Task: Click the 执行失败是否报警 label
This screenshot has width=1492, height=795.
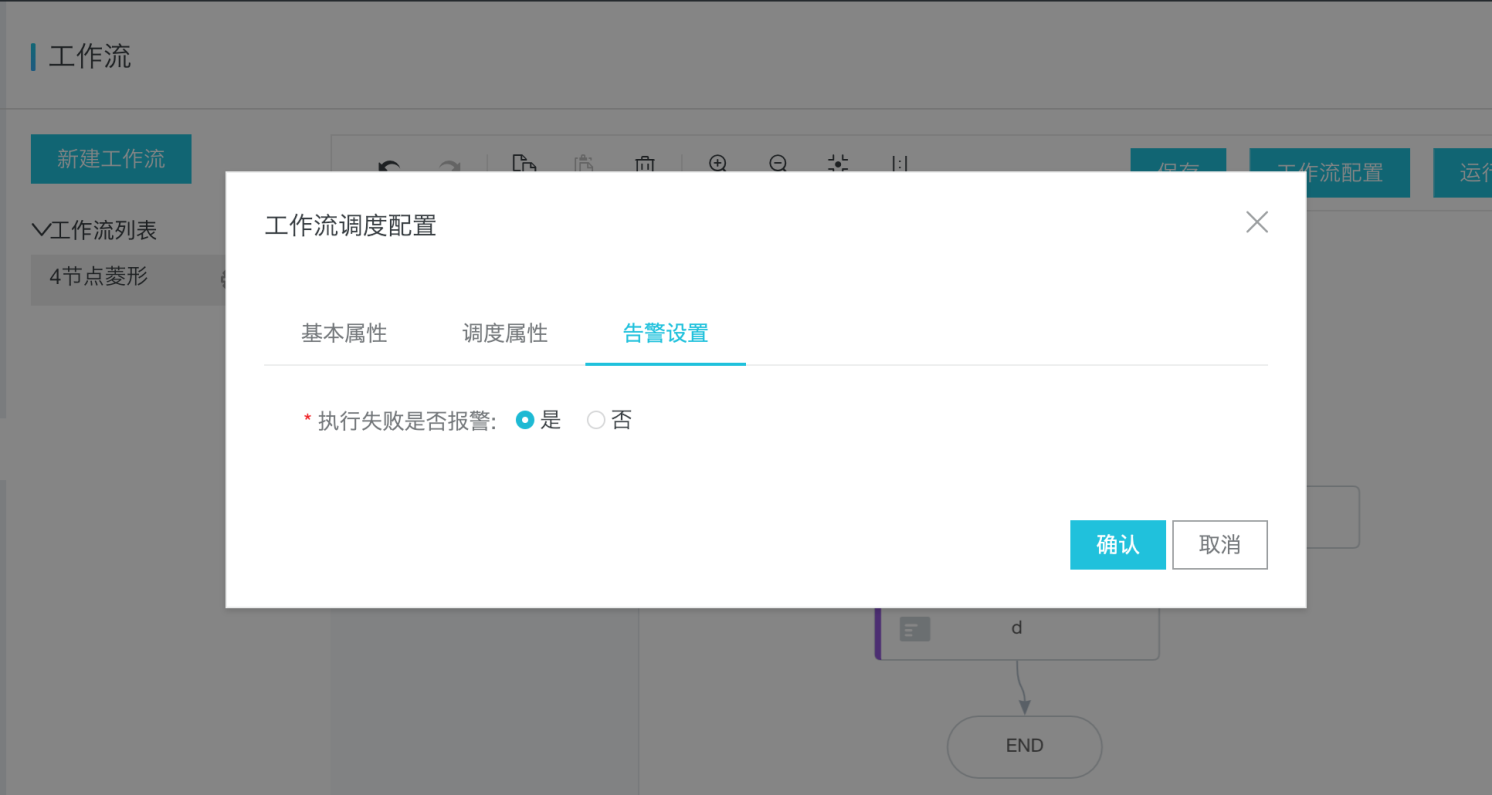Action: point(407,421)
